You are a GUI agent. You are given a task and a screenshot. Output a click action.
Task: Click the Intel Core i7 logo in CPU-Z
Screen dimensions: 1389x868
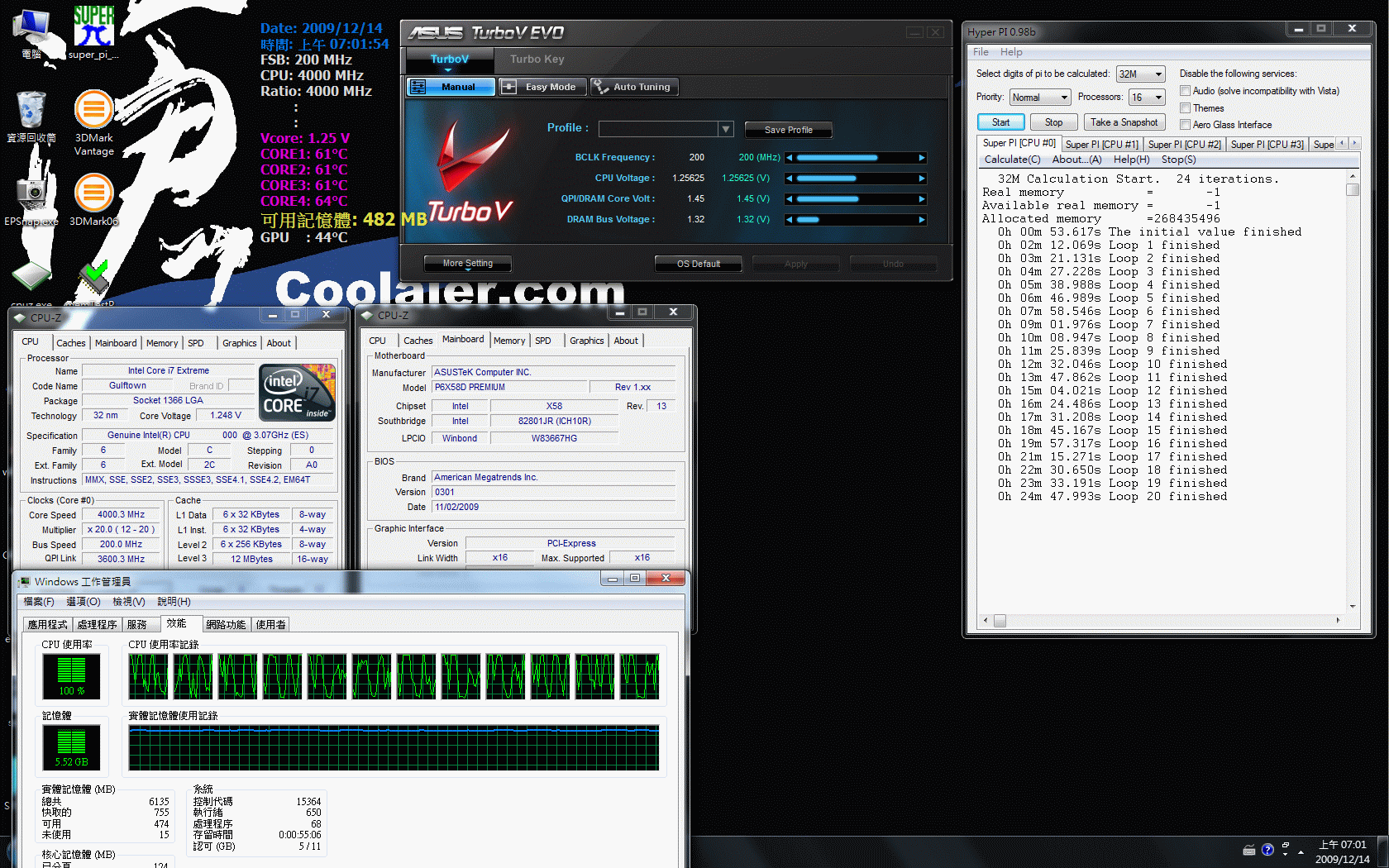[x=298, y=393]
